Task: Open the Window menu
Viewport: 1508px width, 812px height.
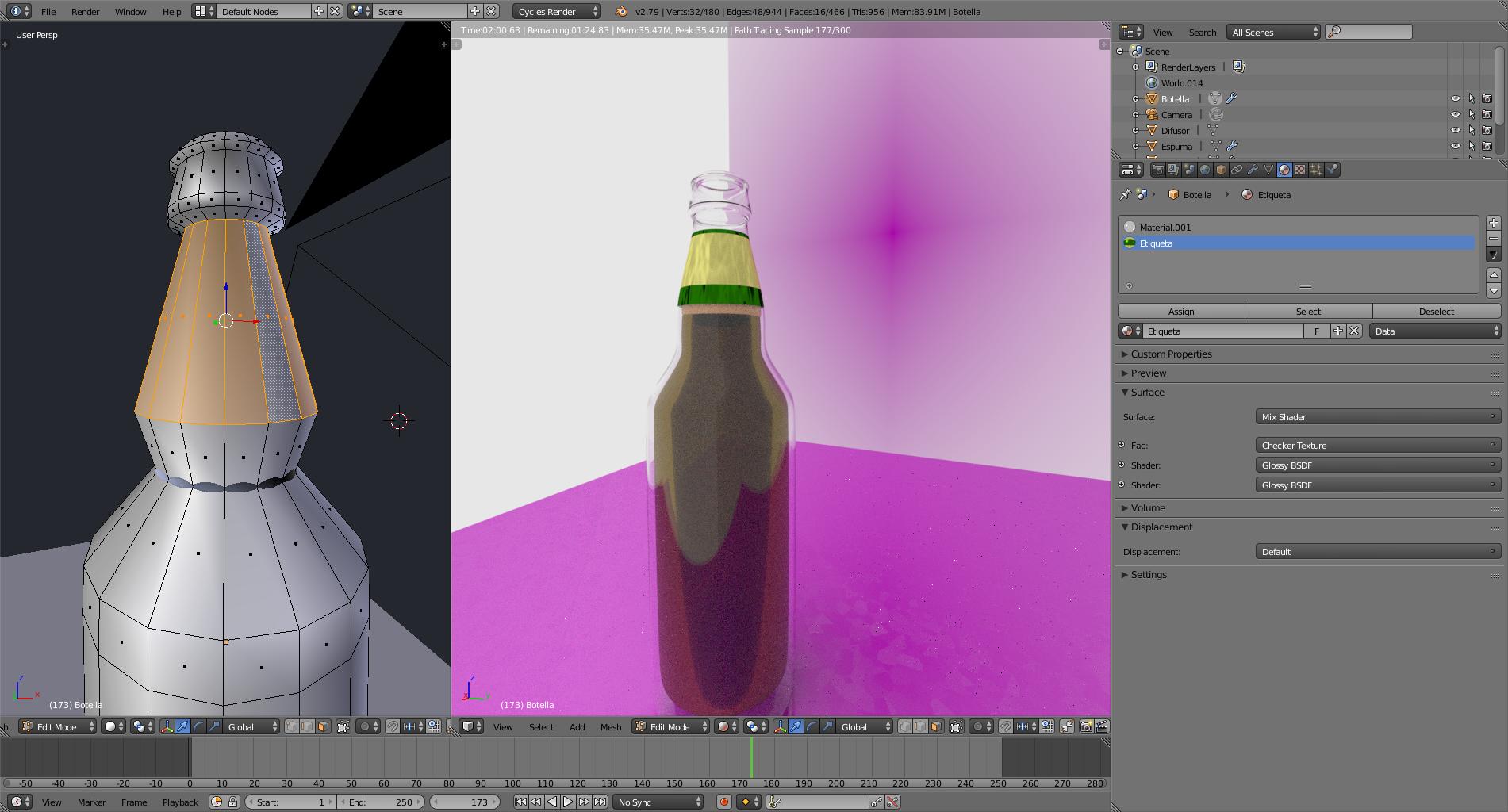Action: tap(130, 12)
